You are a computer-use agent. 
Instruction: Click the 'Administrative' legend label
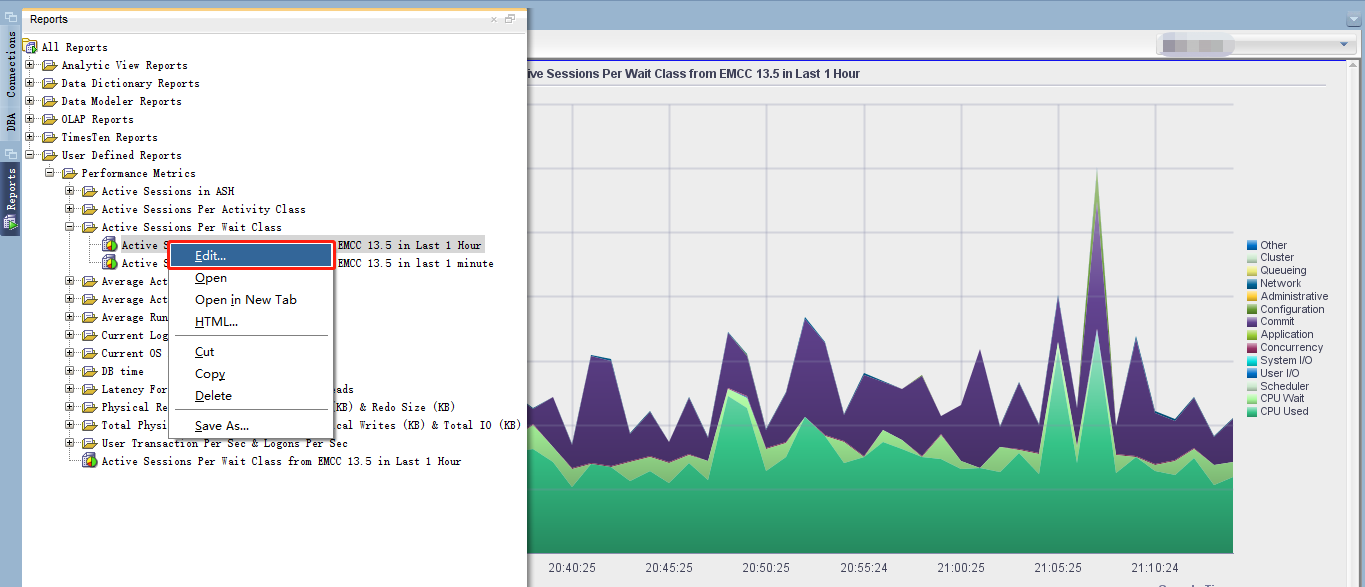(x=1294, y=296)
